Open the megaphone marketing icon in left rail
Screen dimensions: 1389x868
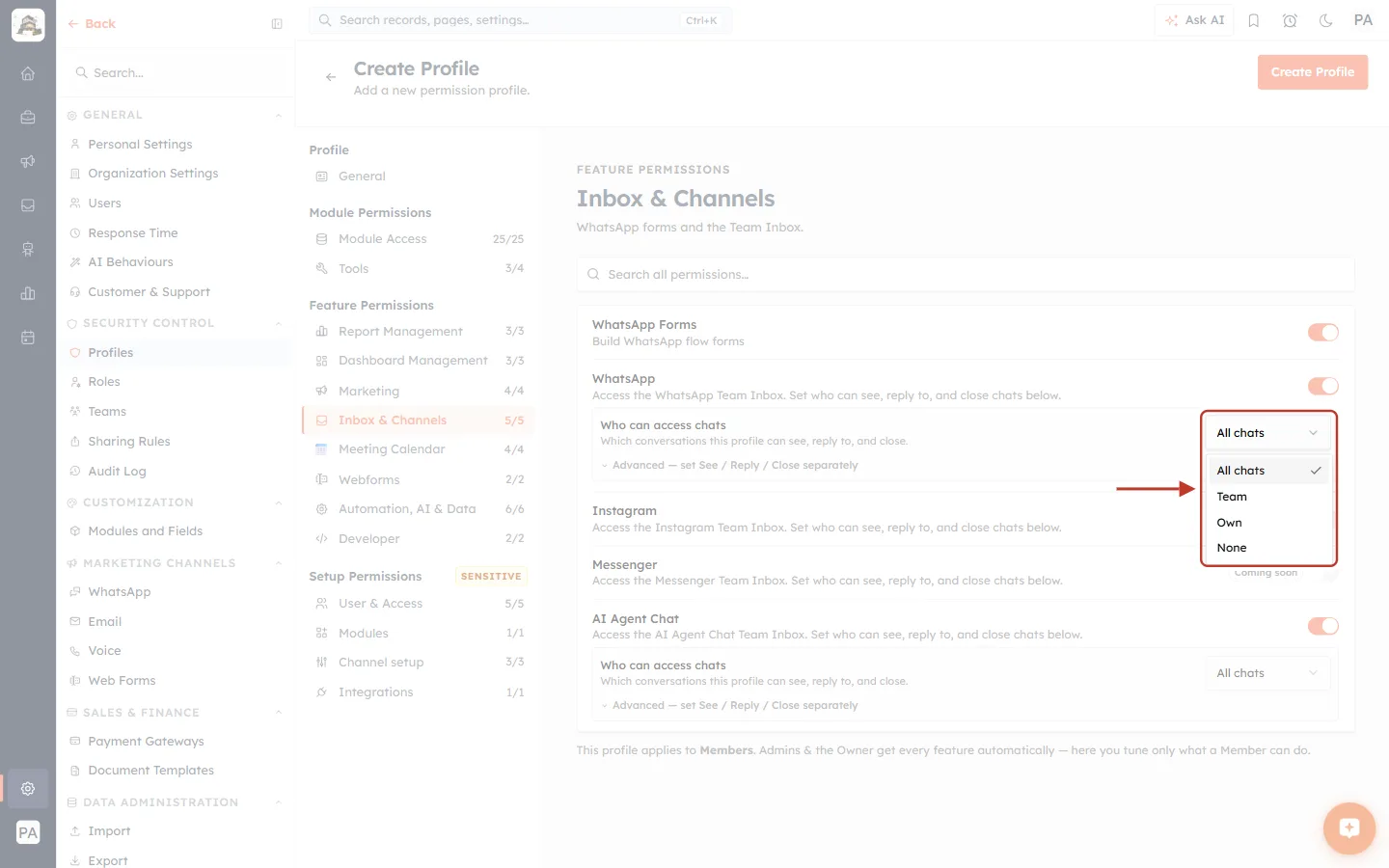tap(28, 161)
